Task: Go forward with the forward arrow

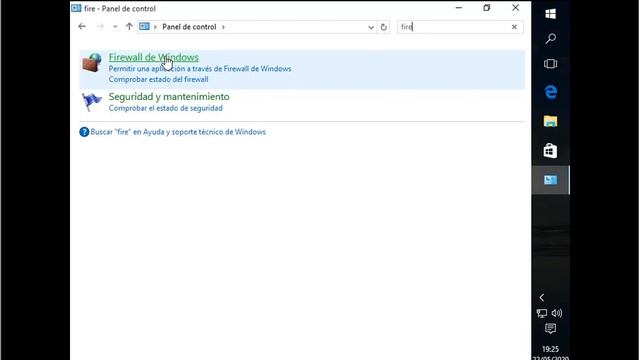Action: 100,27
